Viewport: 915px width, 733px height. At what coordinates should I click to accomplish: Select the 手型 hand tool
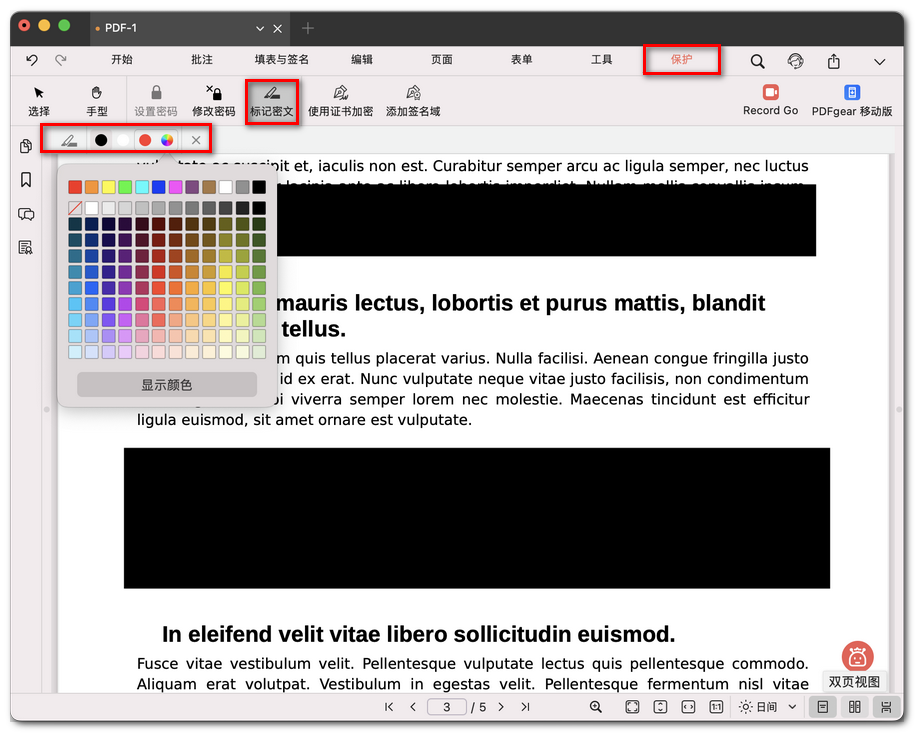click(x=97, y=100)
